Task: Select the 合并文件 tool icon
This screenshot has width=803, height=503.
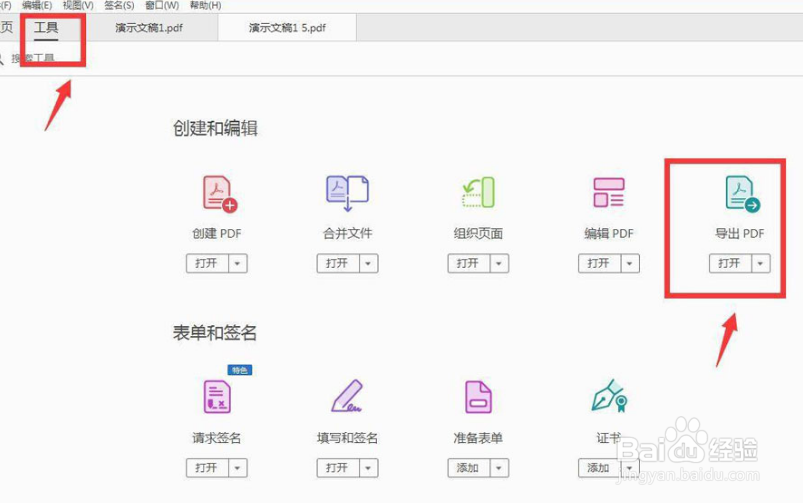Action: [347, 193]
